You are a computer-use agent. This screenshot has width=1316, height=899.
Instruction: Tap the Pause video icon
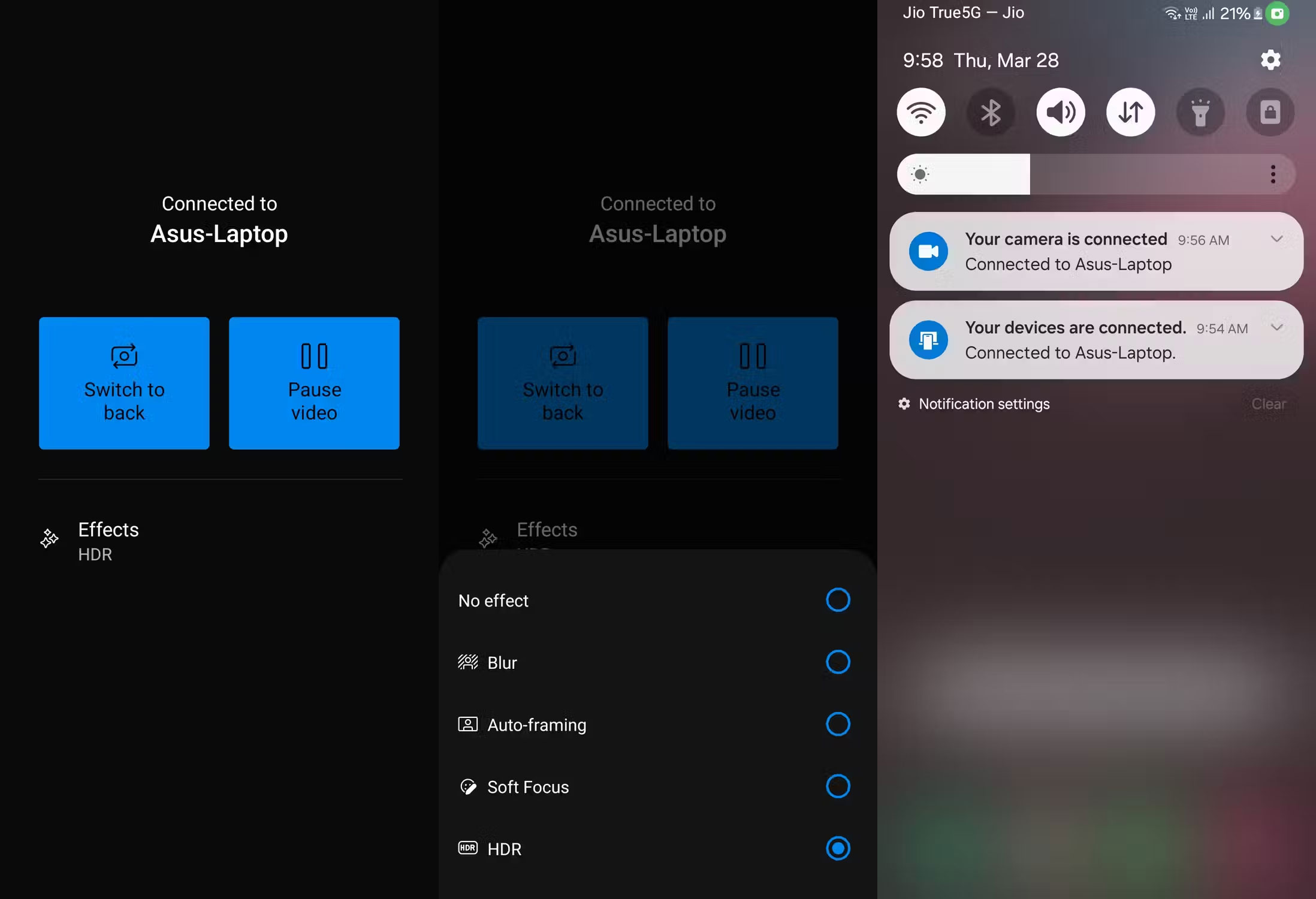click(x=313, y=355)
